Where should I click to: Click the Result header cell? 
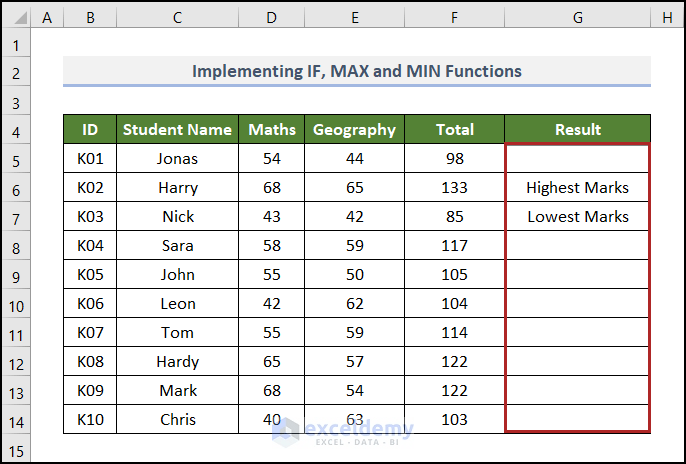(x=578, y=129)
